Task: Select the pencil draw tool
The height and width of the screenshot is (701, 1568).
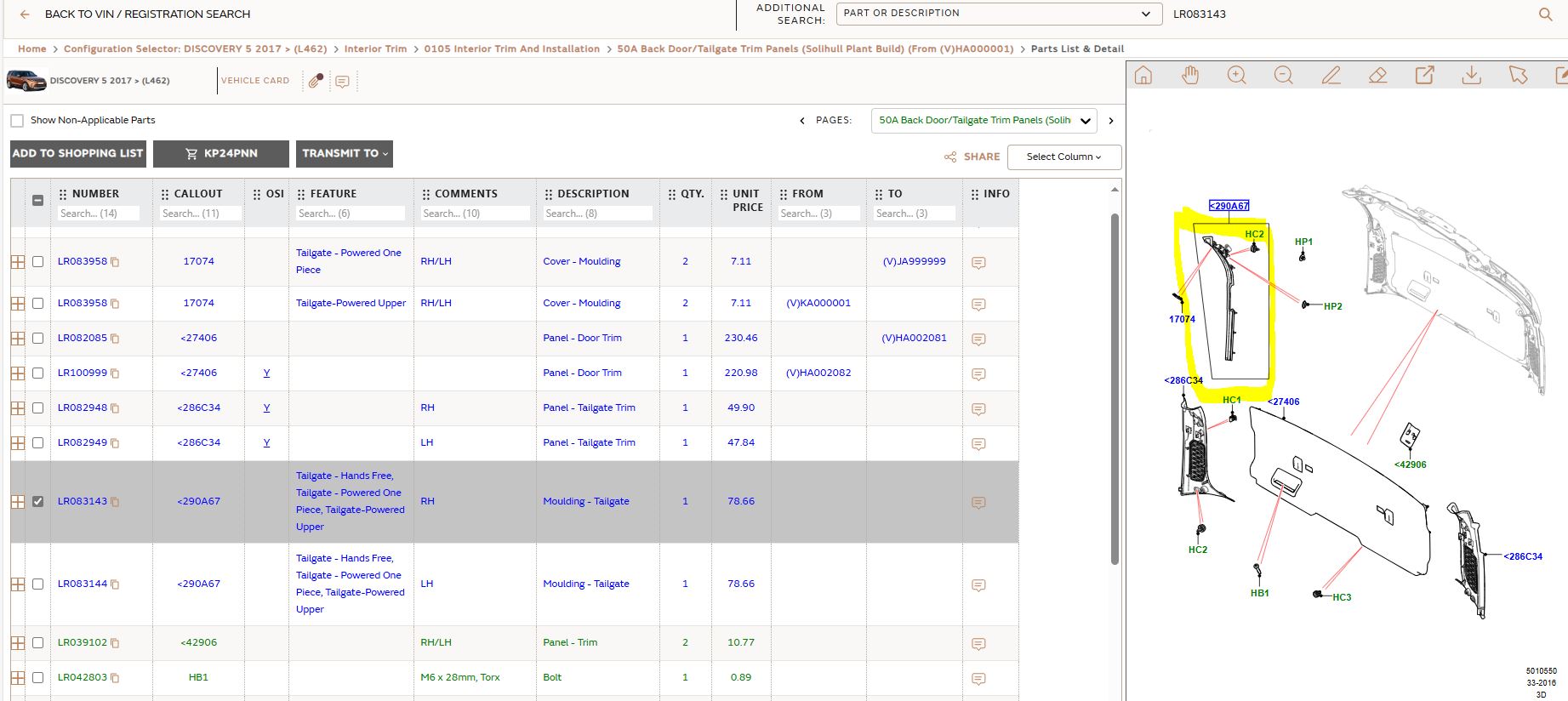Action: (1331, 76)
